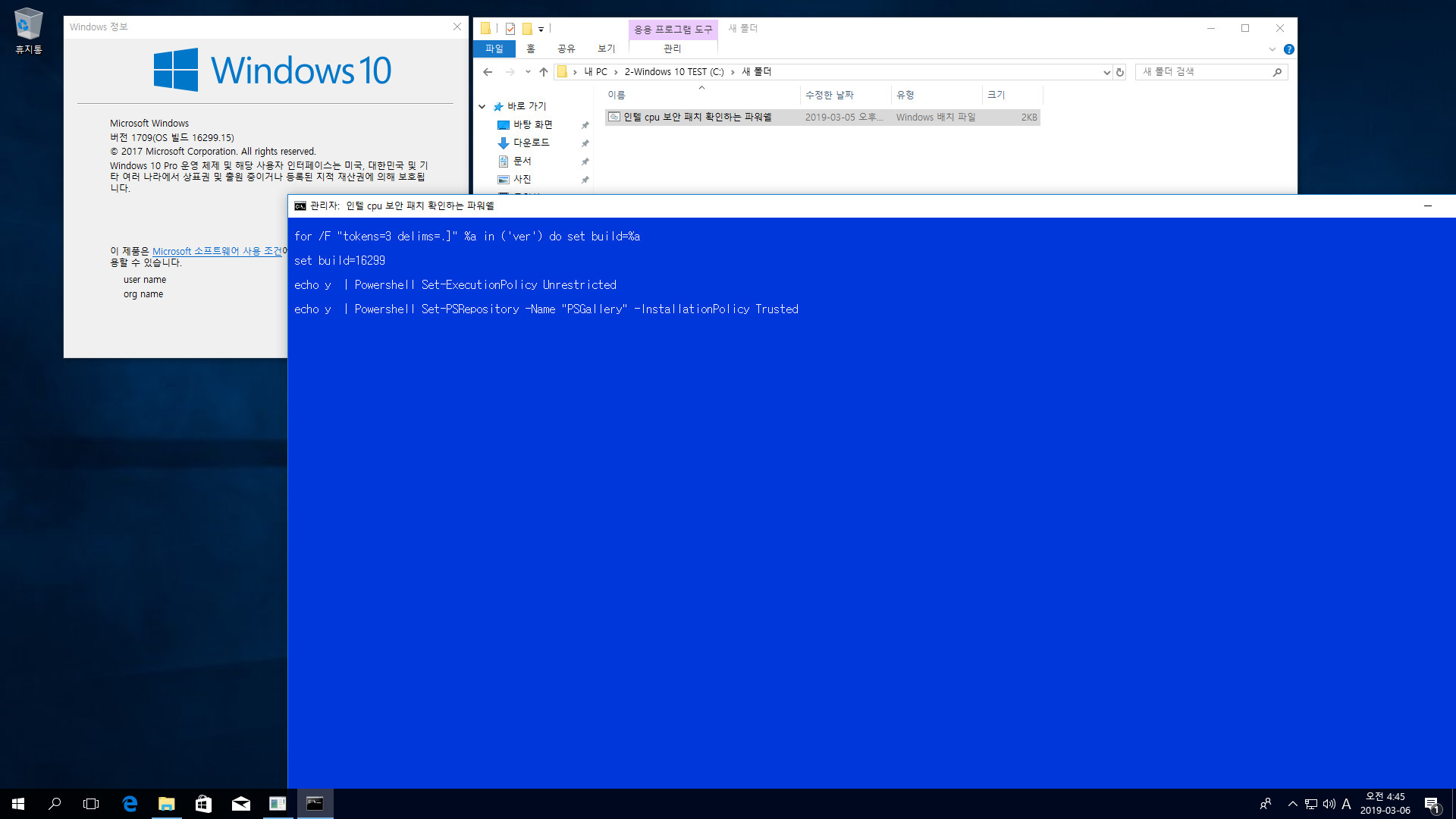Collapse the 바로 가기 tree node

[482, 107]
